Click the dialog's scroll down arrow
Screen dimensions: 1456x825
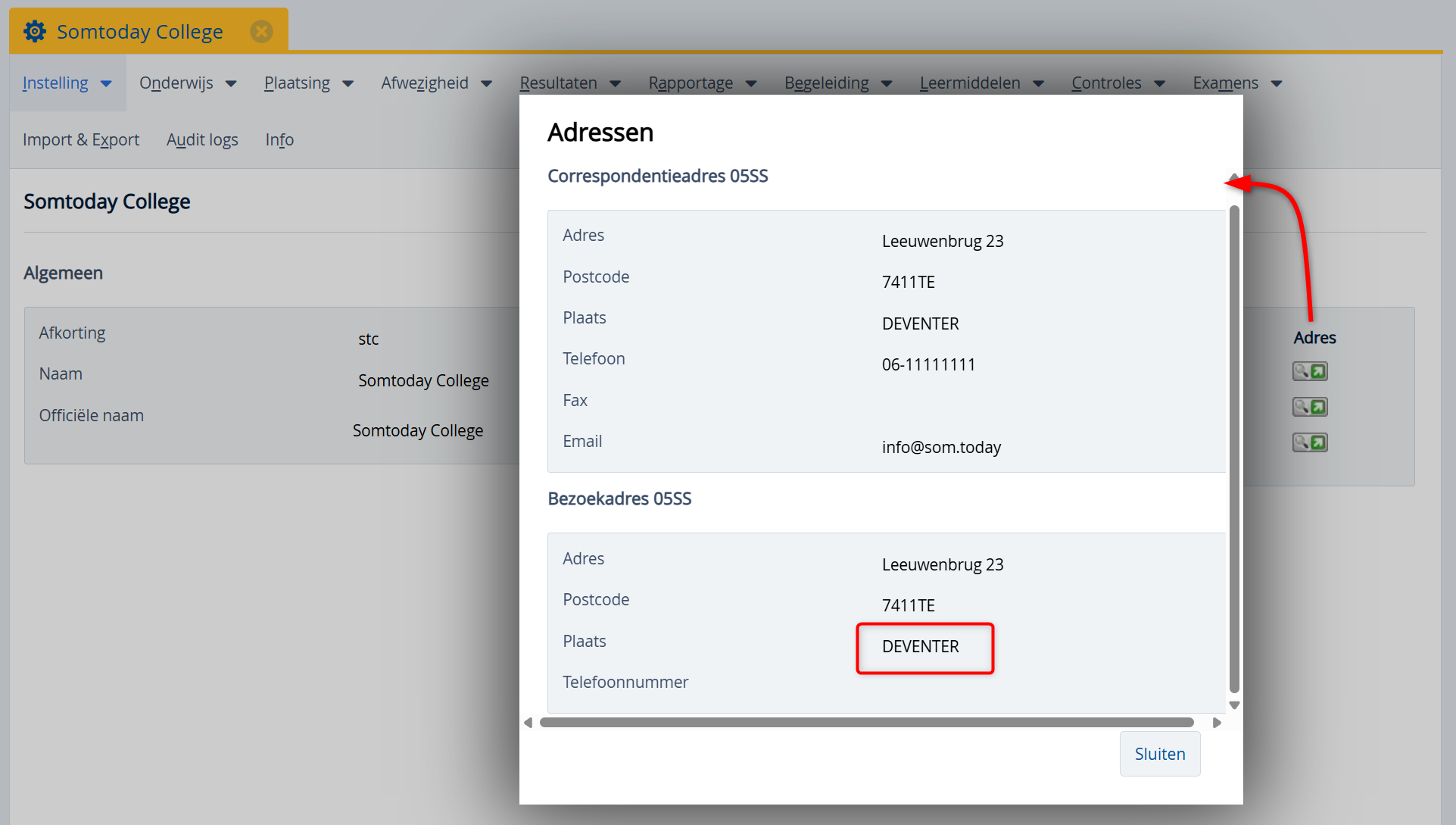1234,705
